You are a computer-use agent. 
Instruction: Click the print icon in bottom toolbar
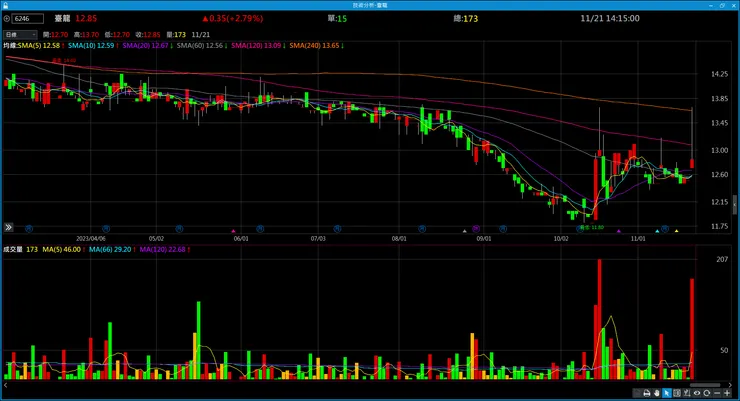point(647,393)
